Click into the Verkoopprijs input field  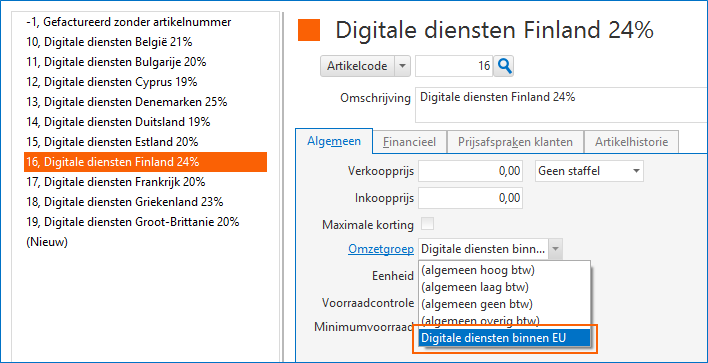tap(470, 171)
